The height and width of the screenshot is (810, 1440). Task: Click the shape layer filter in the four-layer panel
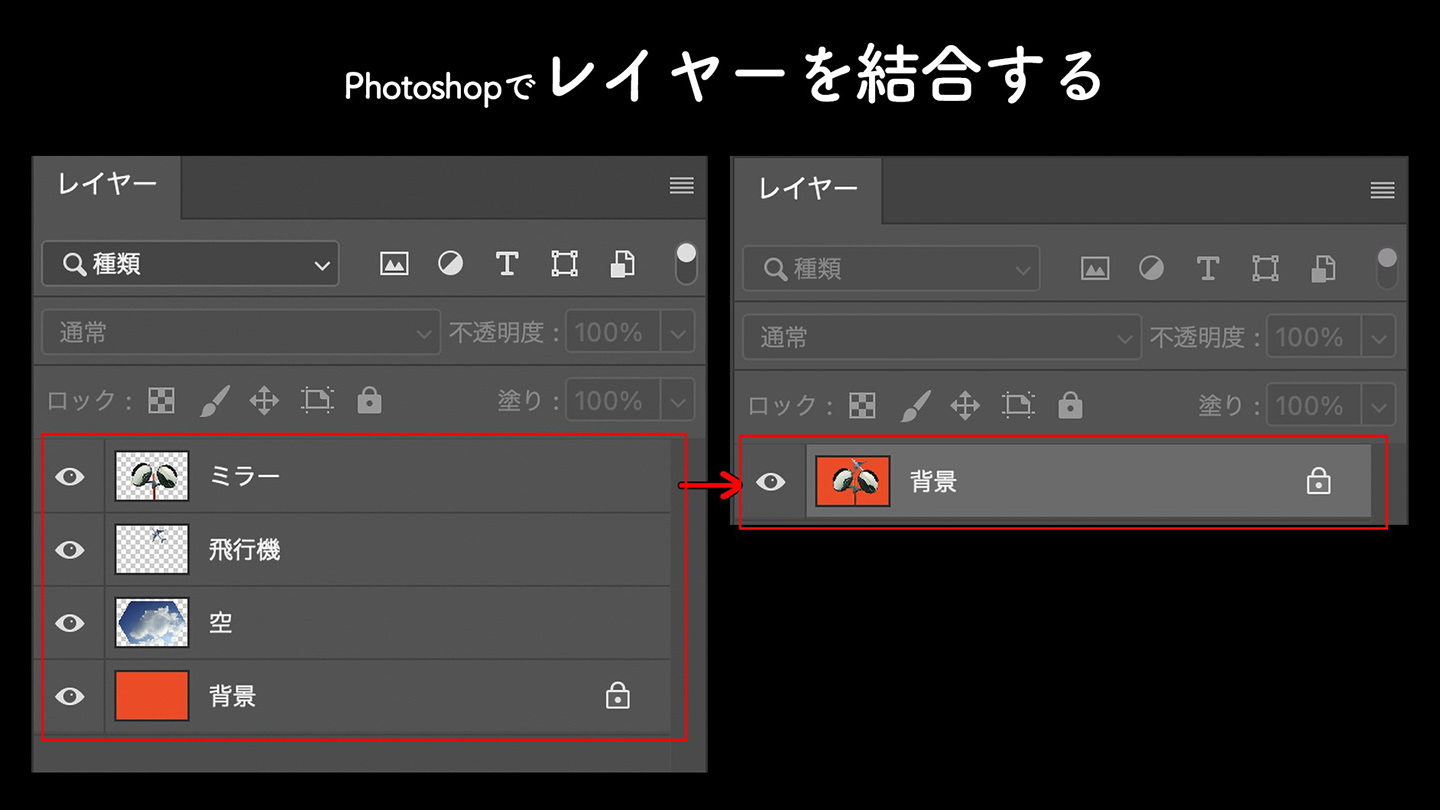565,264
